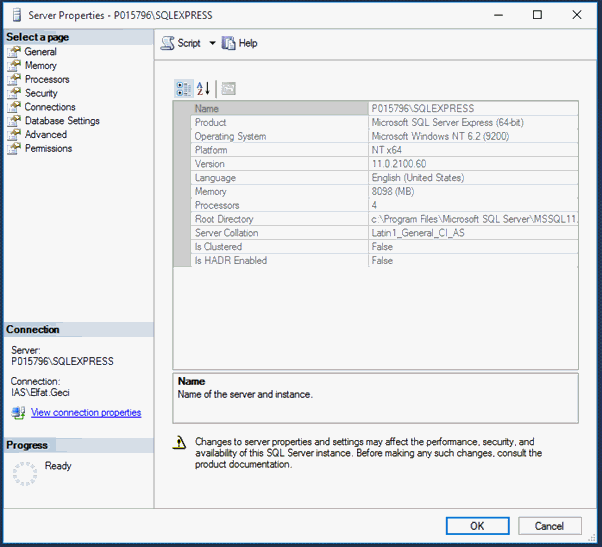The image size is (602, 547).
Task: Sort properties alphabetically
Action: (x=203, y=89)
